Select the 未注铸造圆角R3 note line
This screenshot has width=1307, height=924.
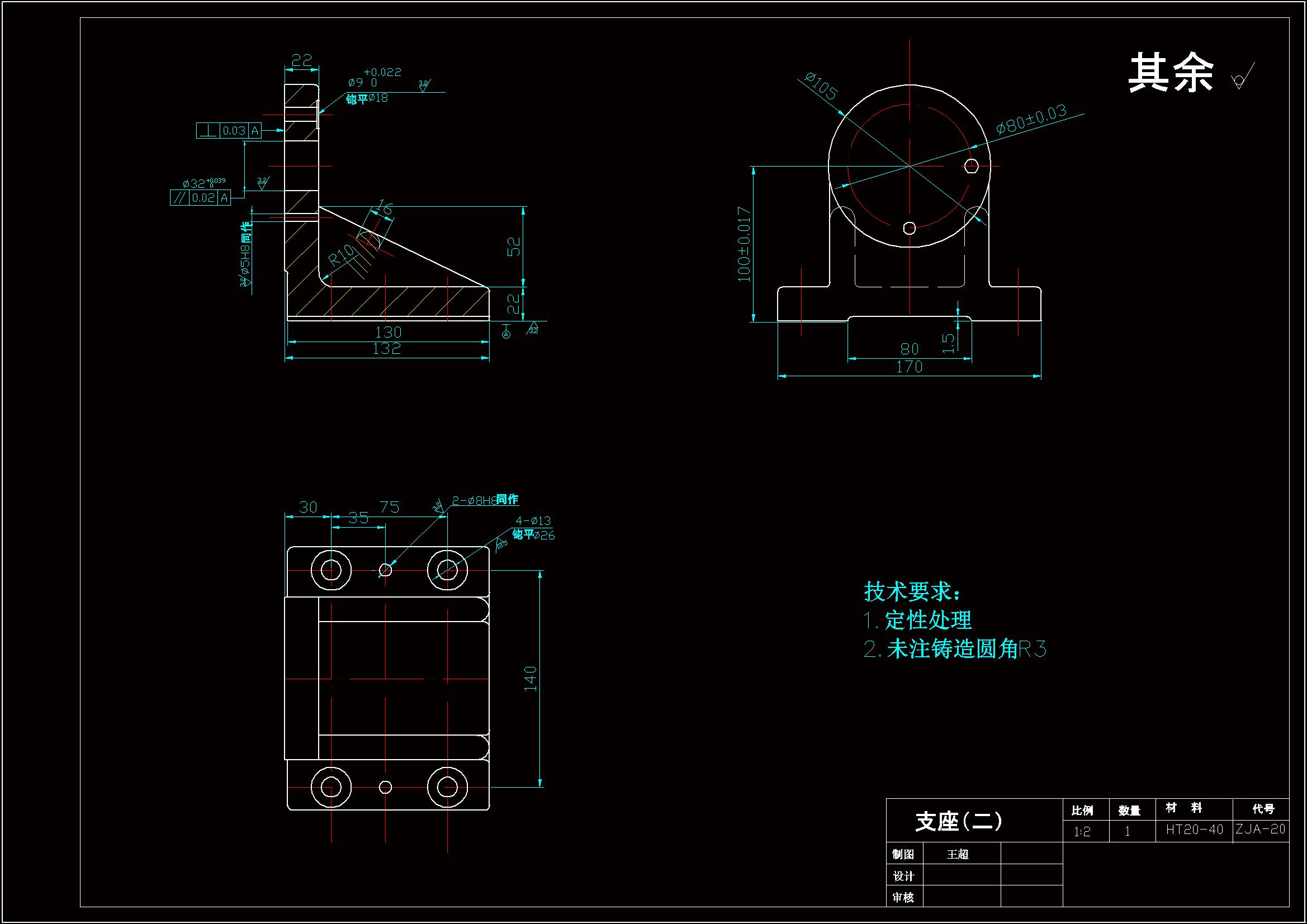pos(955,649)
